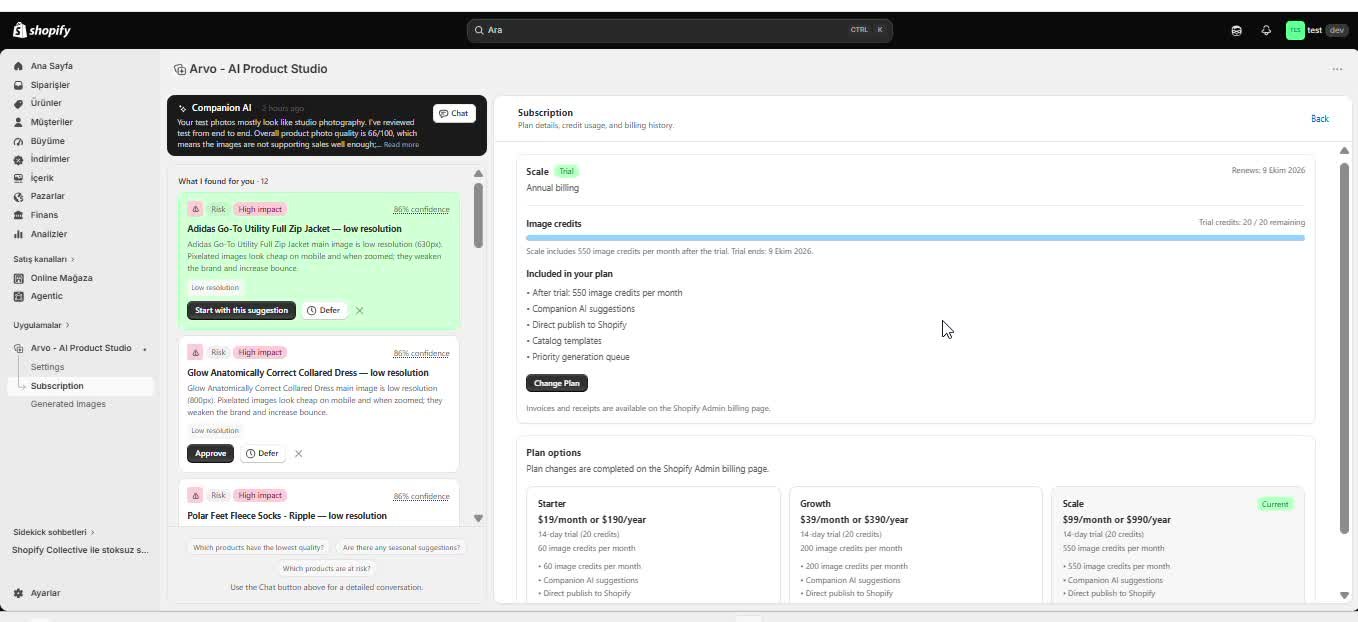Open Ayarlar gear icon

point(18,593)
